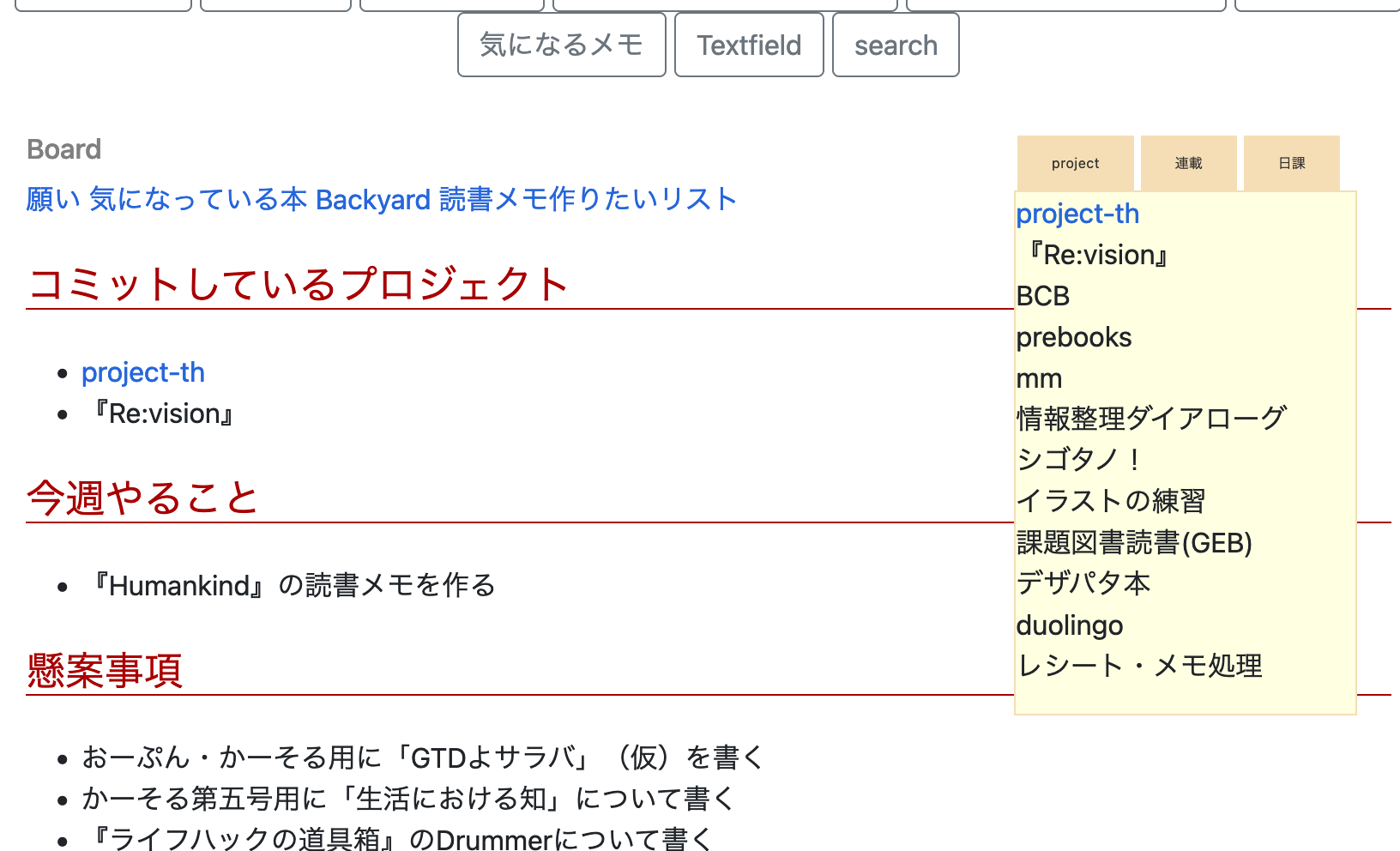Click the item mentioning 「GTDよサラバ」
Viewport: 1400px width, 851px height.
[423, 757]
